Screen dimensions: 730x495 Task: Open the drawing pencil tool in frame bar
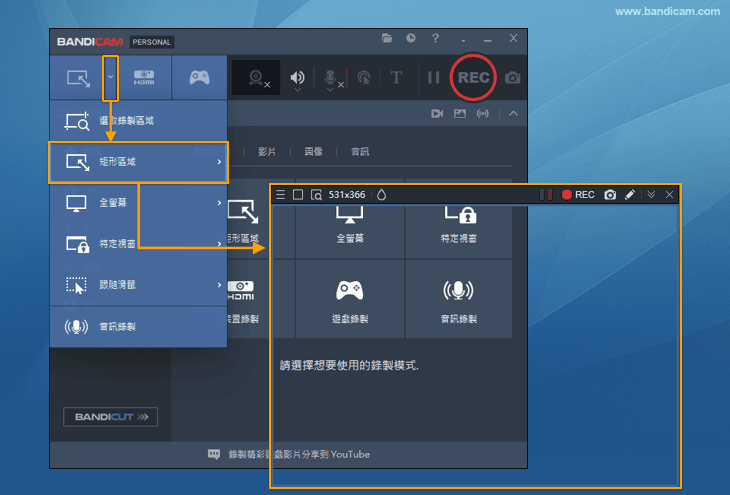coord(630,195)
